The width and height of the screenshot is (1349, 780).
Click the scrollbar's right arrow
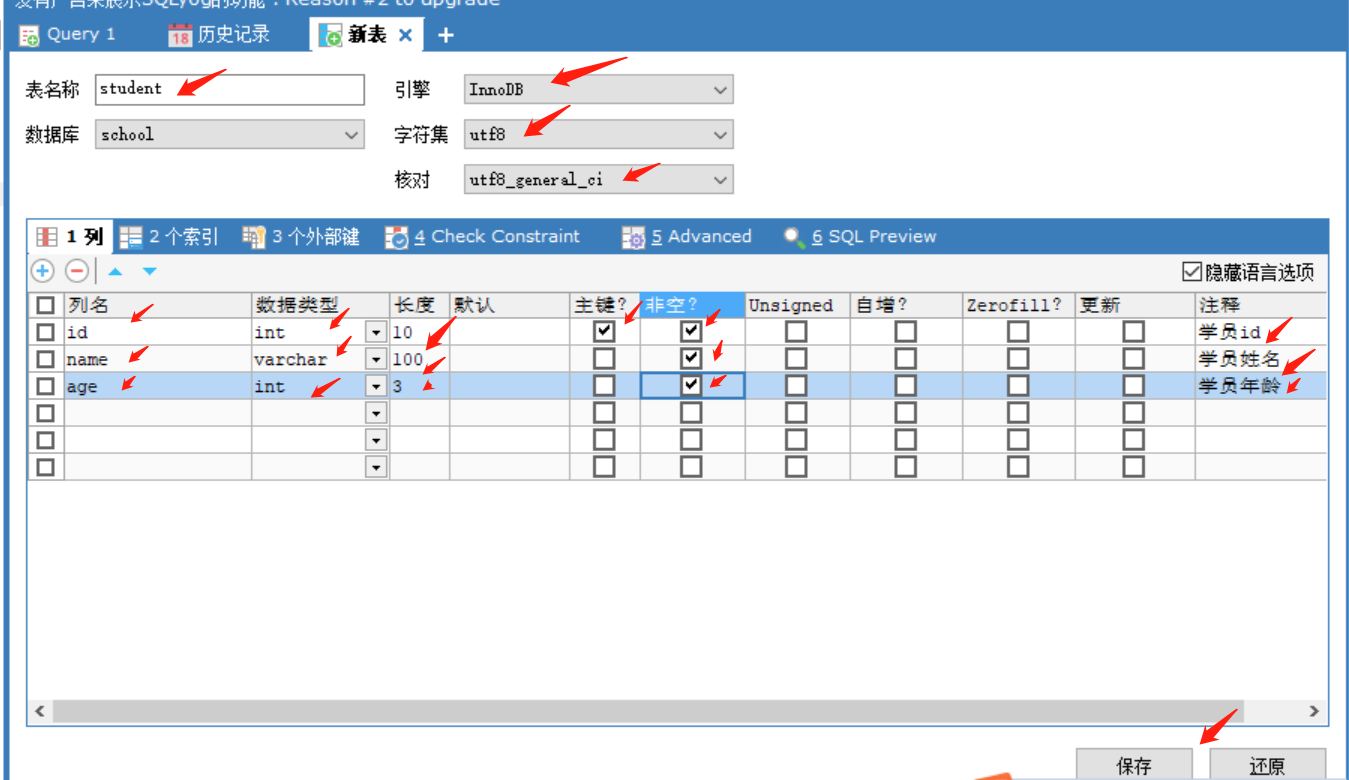pyautogui.click(x=1314, y=711)
